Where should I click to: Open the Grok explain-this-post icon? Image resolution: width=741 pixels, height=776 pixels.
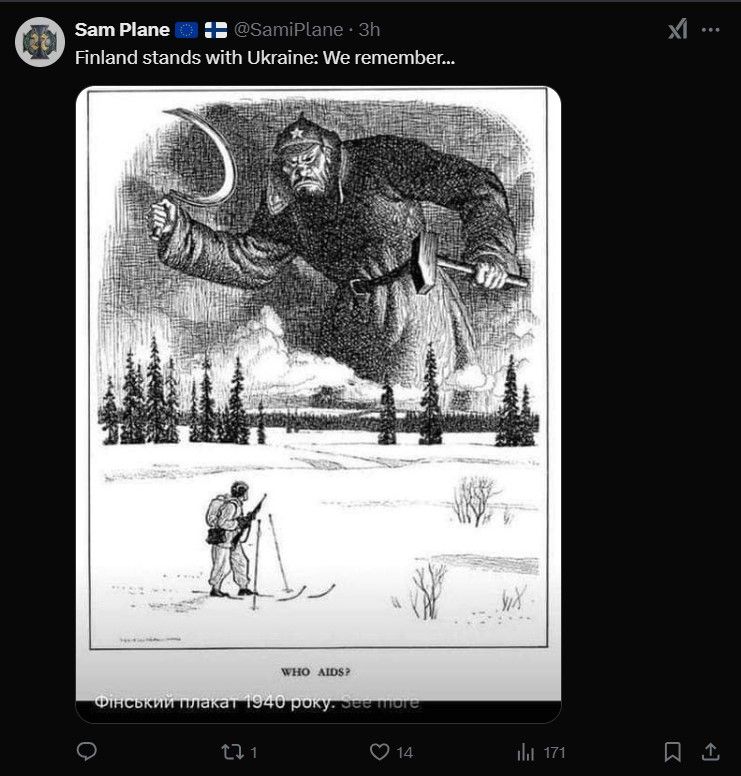pos(677,30)
